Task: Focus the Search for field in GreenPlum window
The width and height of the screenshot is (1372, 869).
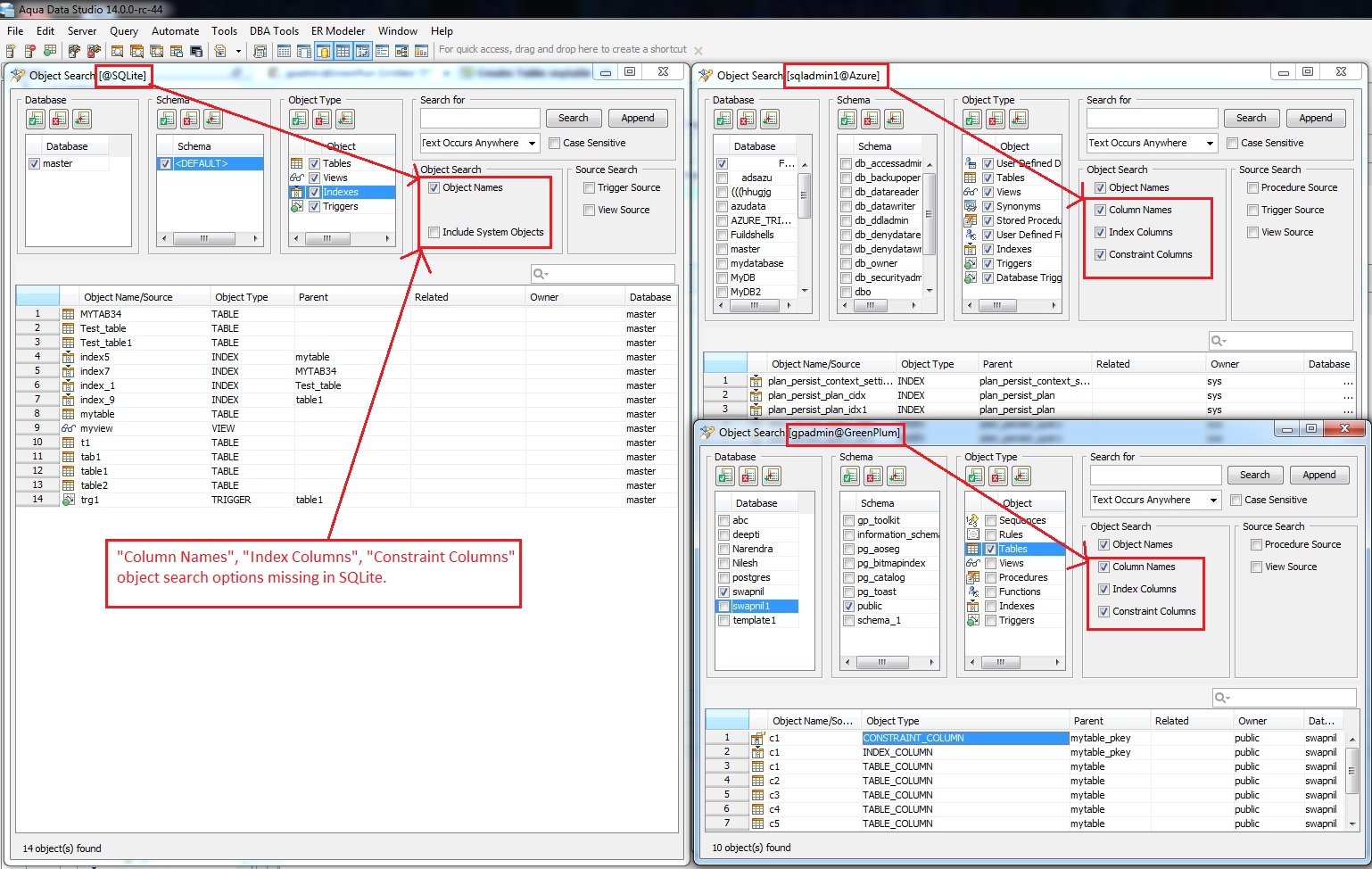Action: click(1155, 475)
